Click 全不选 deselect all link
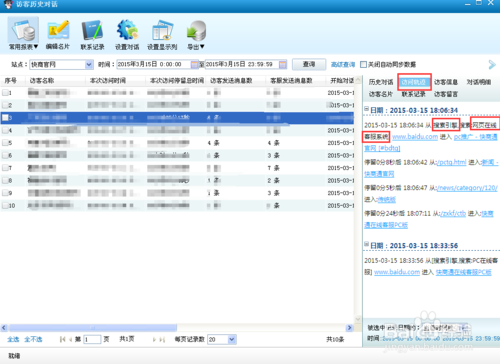Image resolution: width=500 pixels, height=364 pixels. click(33, 339)
